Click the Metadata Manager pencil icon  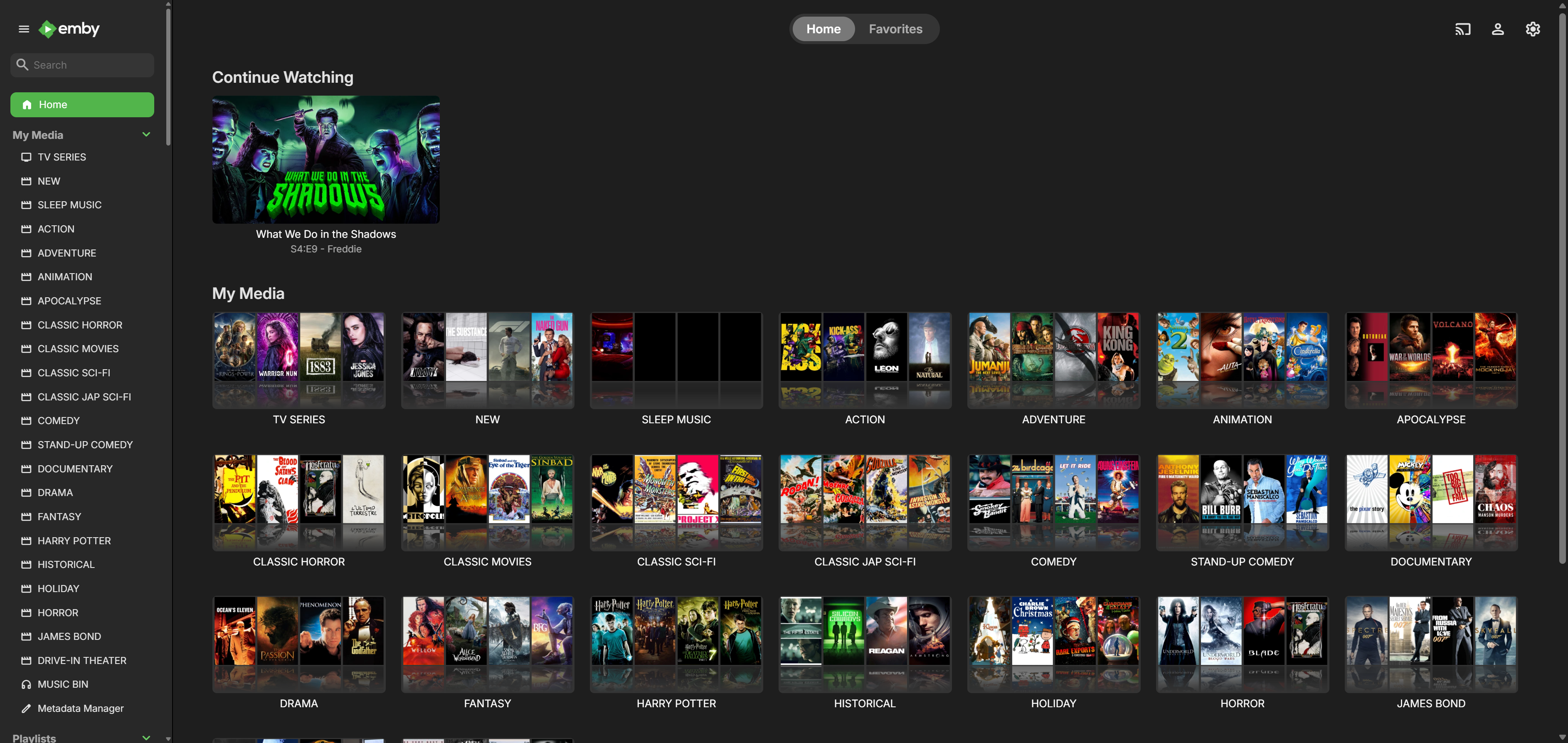coord(26,708)
